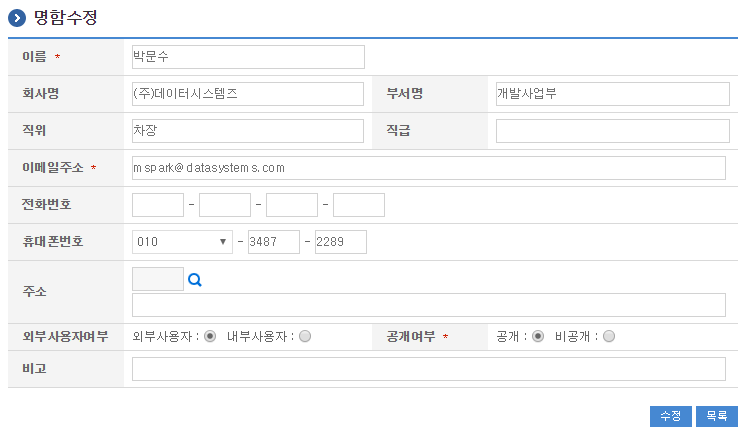The height and width of the screenshot is (436, 747).
Task: Click the empty 직급 input field
Action: point(612,131)
